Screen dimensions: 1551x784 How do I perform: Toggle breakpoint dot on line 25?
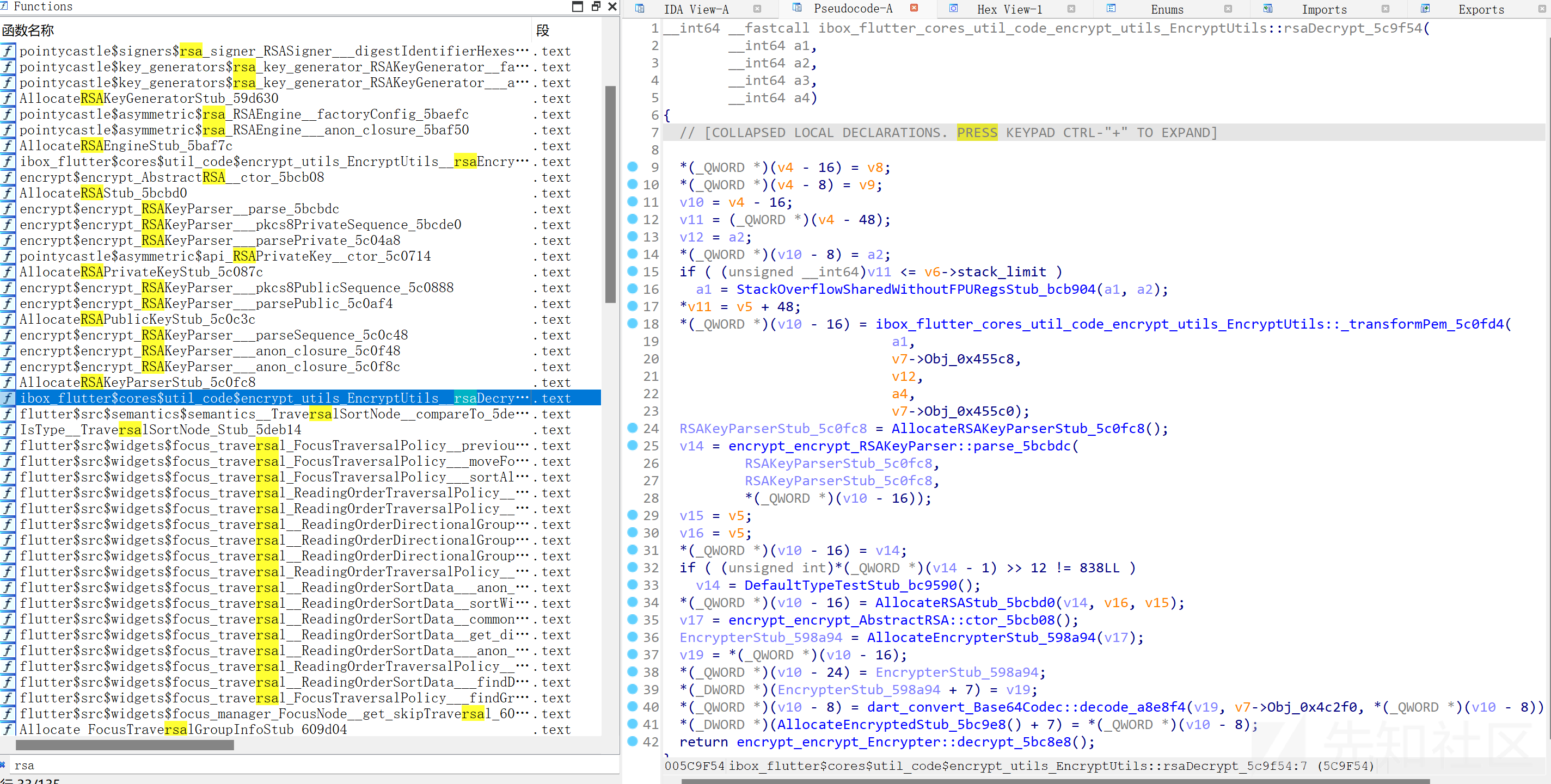(x=632, y=445)
